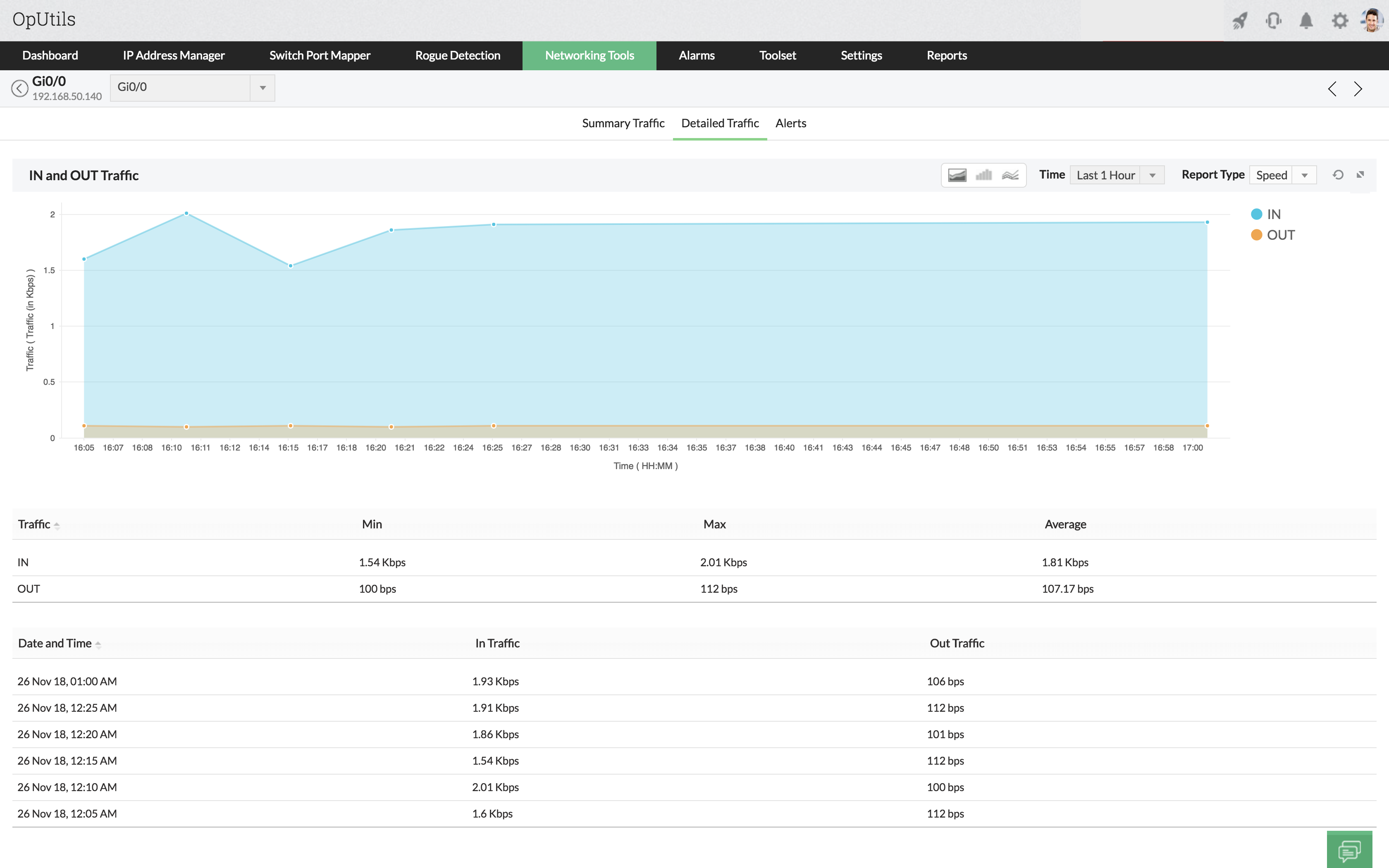Toggle OUT series in chart legend

click(x=1272, y=235)
